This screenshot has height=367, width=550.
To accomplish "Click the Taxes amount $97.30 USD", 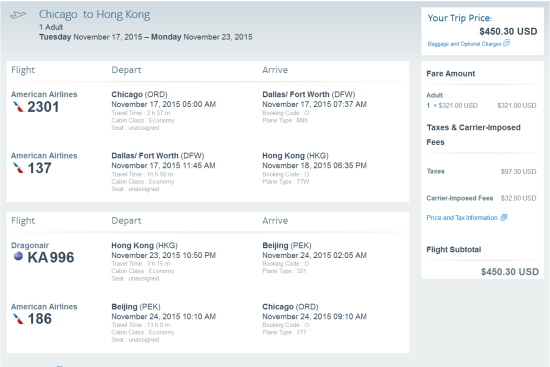I will [x=518, y=172].
